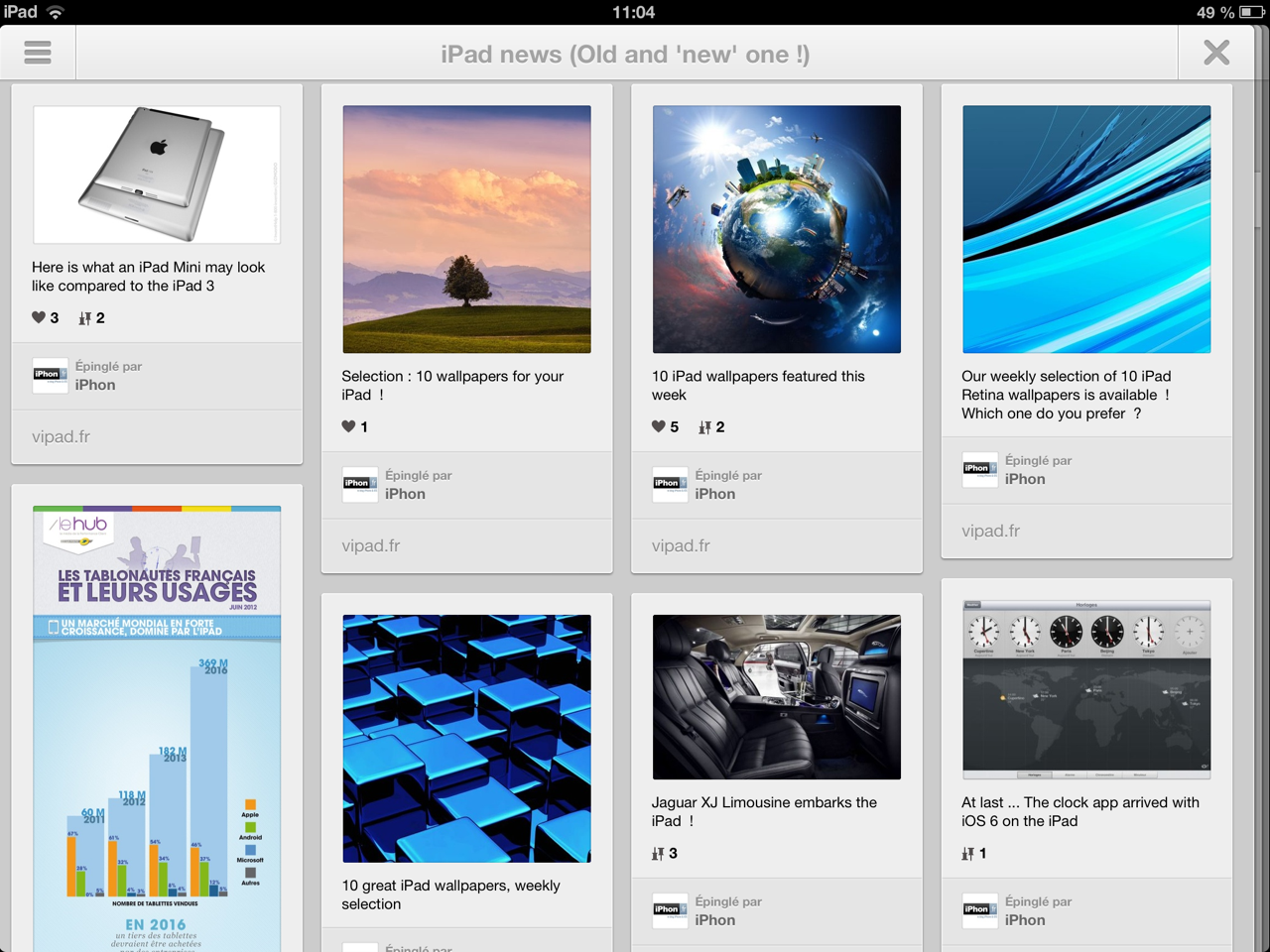Open vipad.fr link under iPad Mini pin
1270x952 pixels.
tap(61, 436)
